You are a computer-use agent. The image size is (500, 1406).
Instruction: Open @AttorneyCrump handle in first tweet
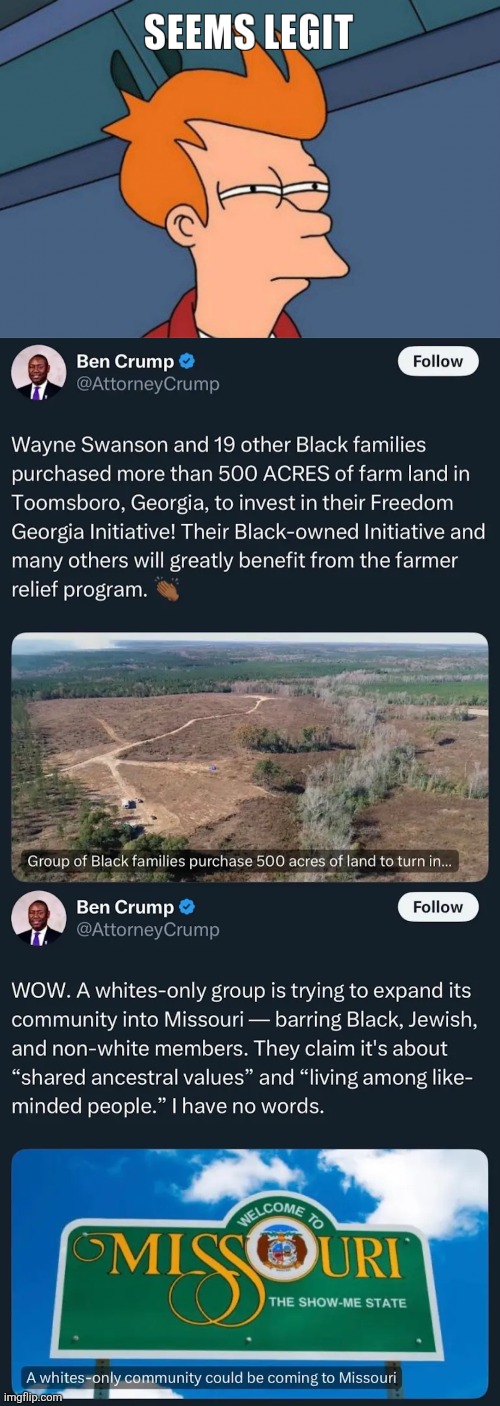[x=148, y=384]
